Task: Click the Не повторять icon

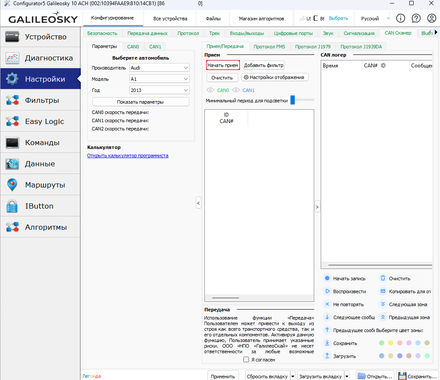Action: click(x=327, y=304)
